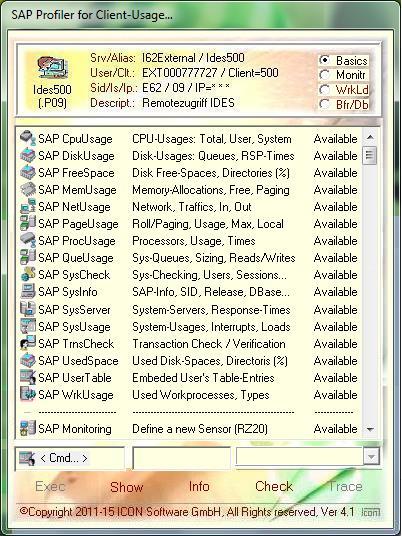Click the SAP ProcUsage icon
Image resolution: width=402 pixels, height=536 pixels.
pyautogui.click(x=28, y=241)
